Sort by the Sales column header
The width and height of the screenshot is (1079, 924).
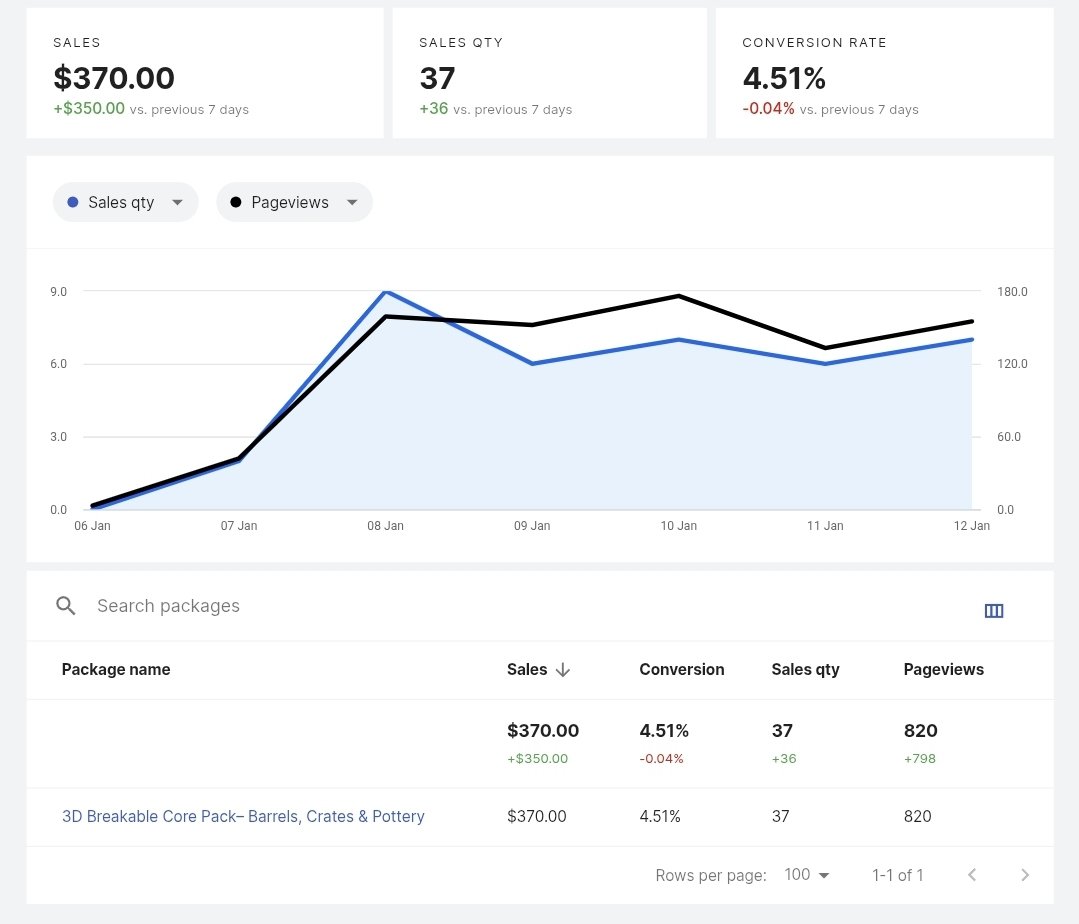(527, 669)
